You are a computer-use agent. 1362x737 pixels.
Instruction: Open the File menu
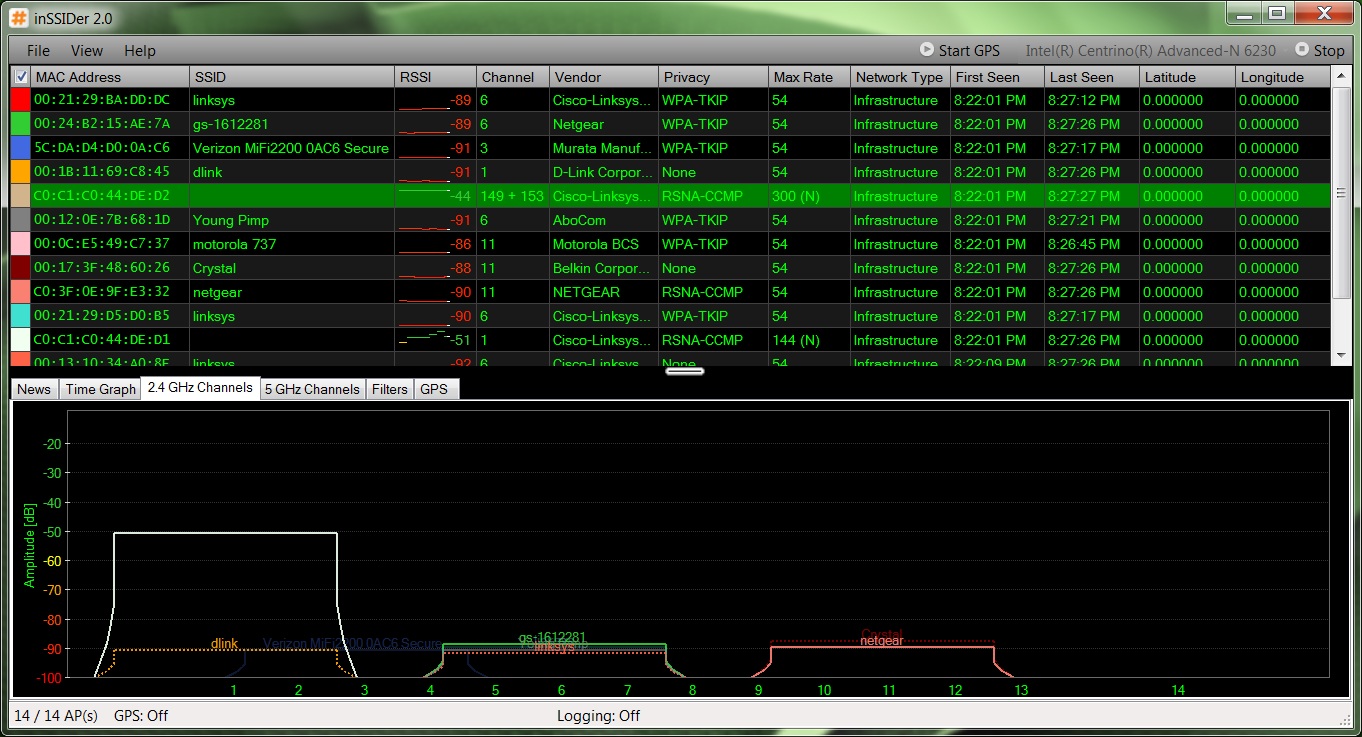coord(38,50)
